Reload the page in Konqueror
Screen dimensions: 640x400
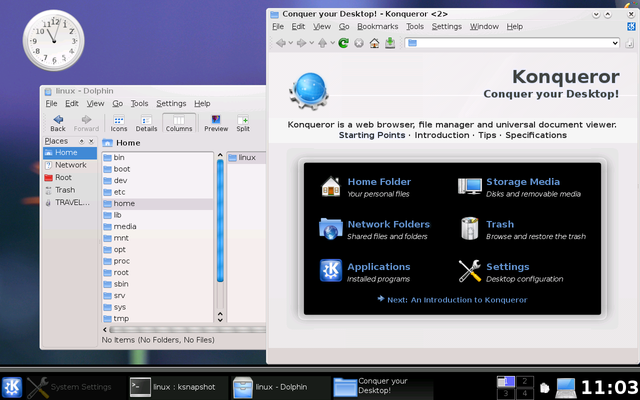pyautogui.click(x=344, y=43)
